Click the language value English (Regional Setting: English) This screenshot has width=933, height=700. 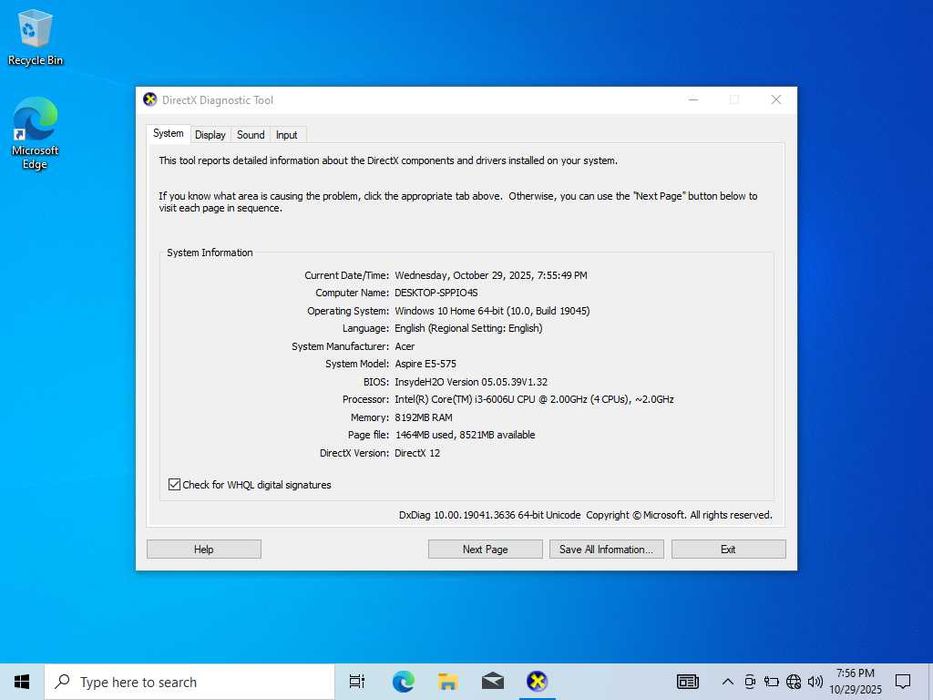468,329
